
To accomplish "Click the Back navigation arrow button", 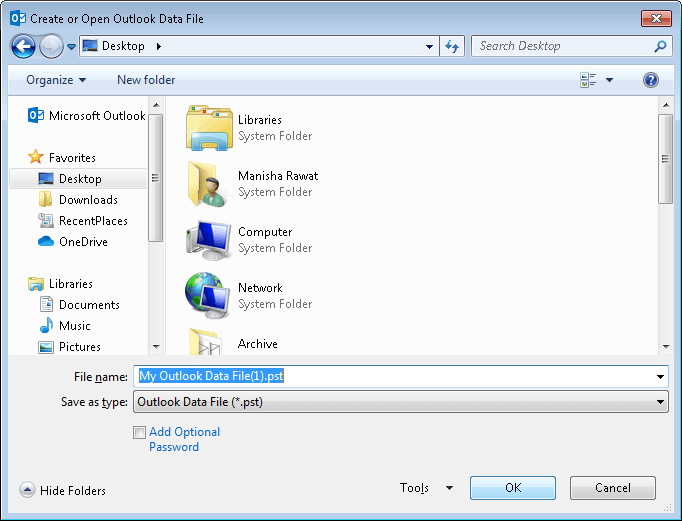I will (x=23, y=46).
